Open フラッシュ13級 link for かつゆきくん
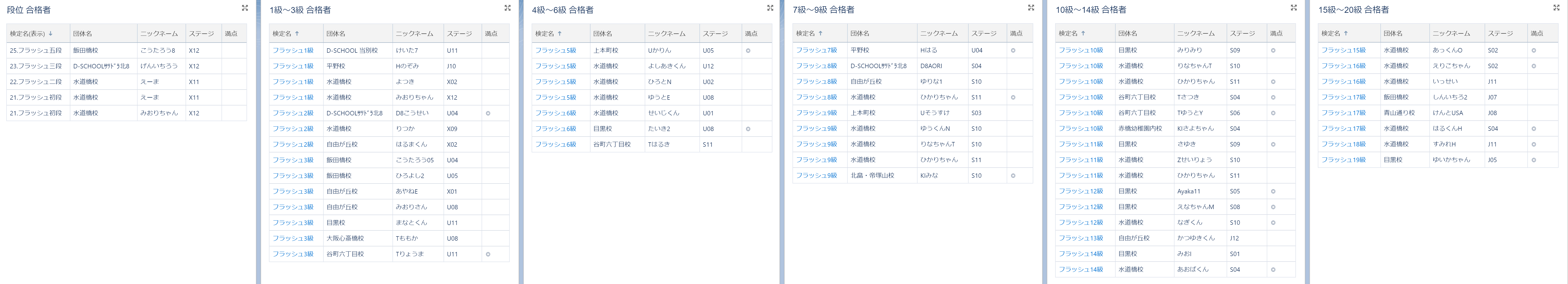Viewport: 1568px width, 284px height. tap(1080, 238)
